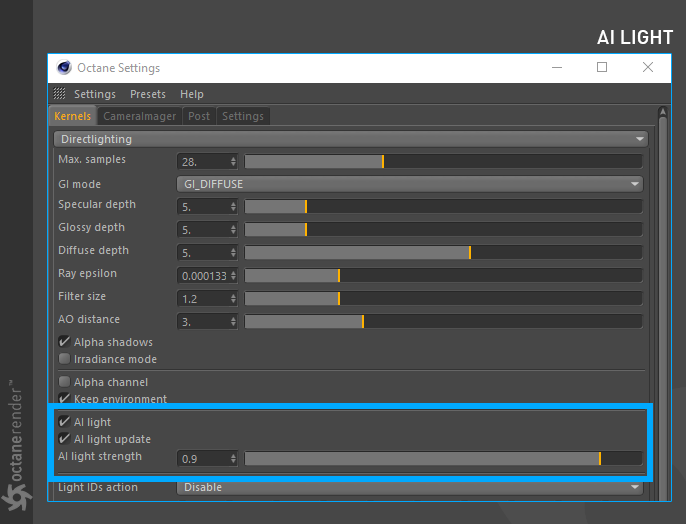Click the Glossy depth stepper arrows
Image resolution: width=686 pixels, height=524 pixels.
233,230
